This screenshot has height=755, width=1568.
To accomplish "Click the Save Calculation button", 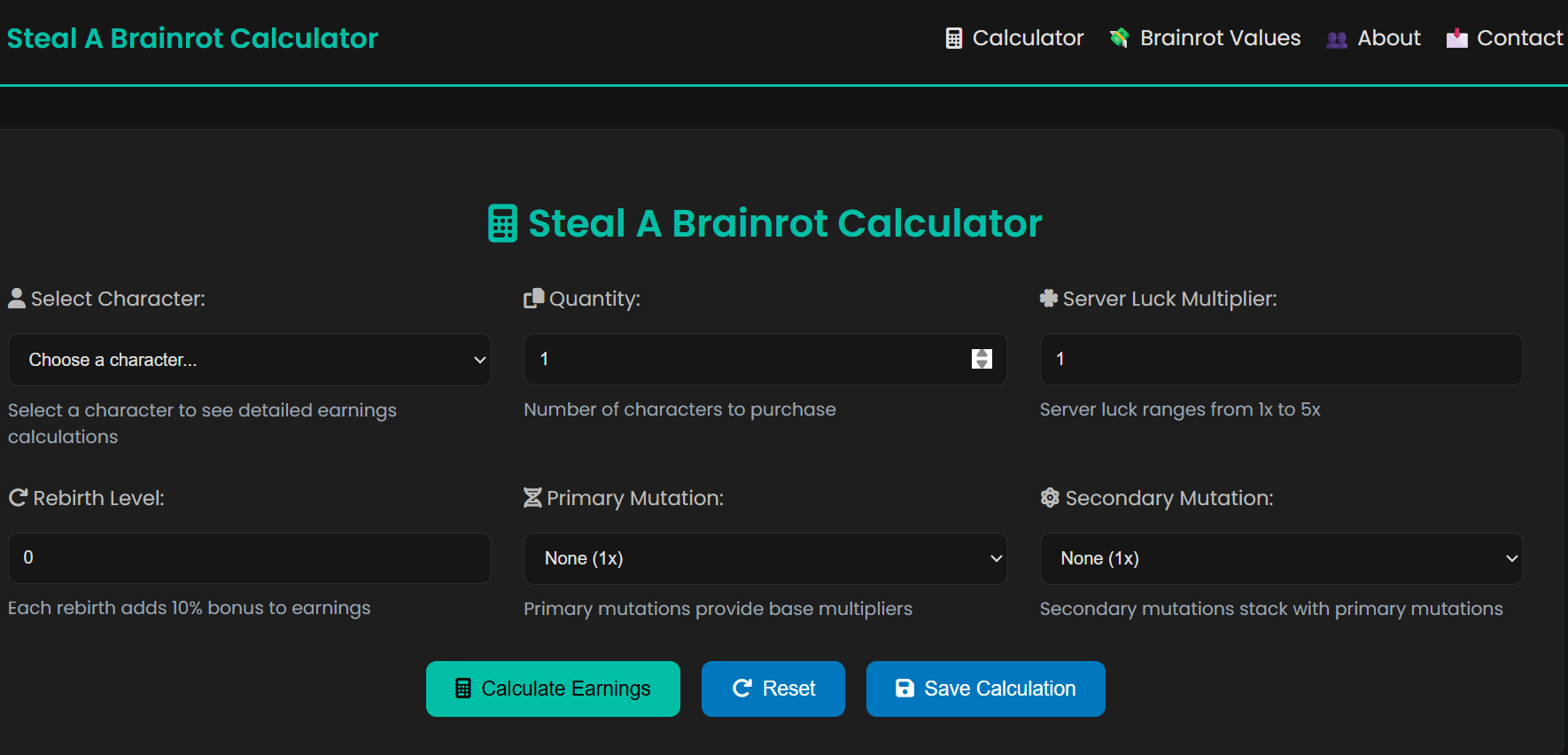I will [985, 689].
